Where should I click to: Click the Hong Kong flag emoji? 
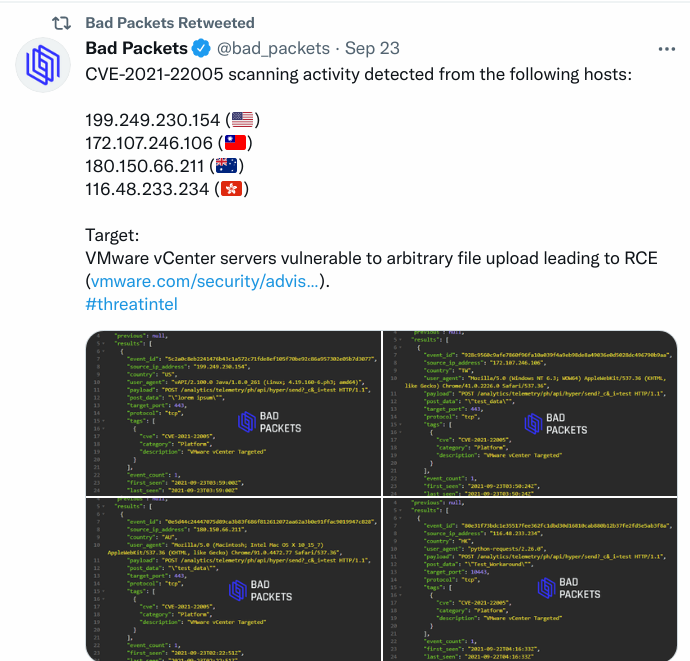click(x=231, y=189)
